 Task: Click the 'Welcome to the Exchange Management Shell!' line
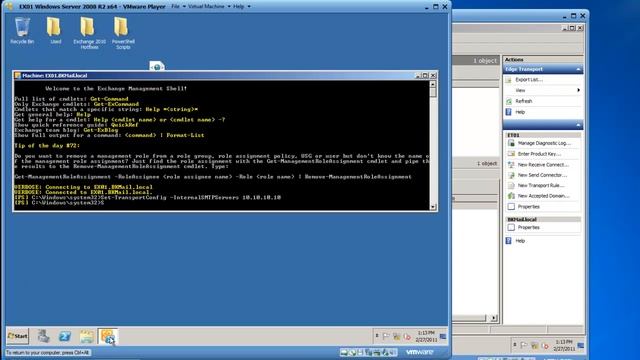[116, 88]
